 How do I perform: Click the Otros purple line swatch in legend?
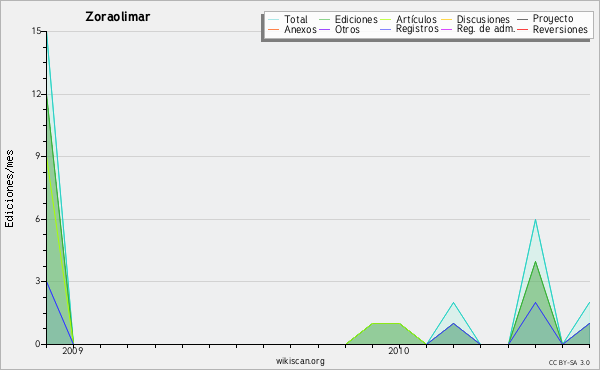click(x=324, y=29)
